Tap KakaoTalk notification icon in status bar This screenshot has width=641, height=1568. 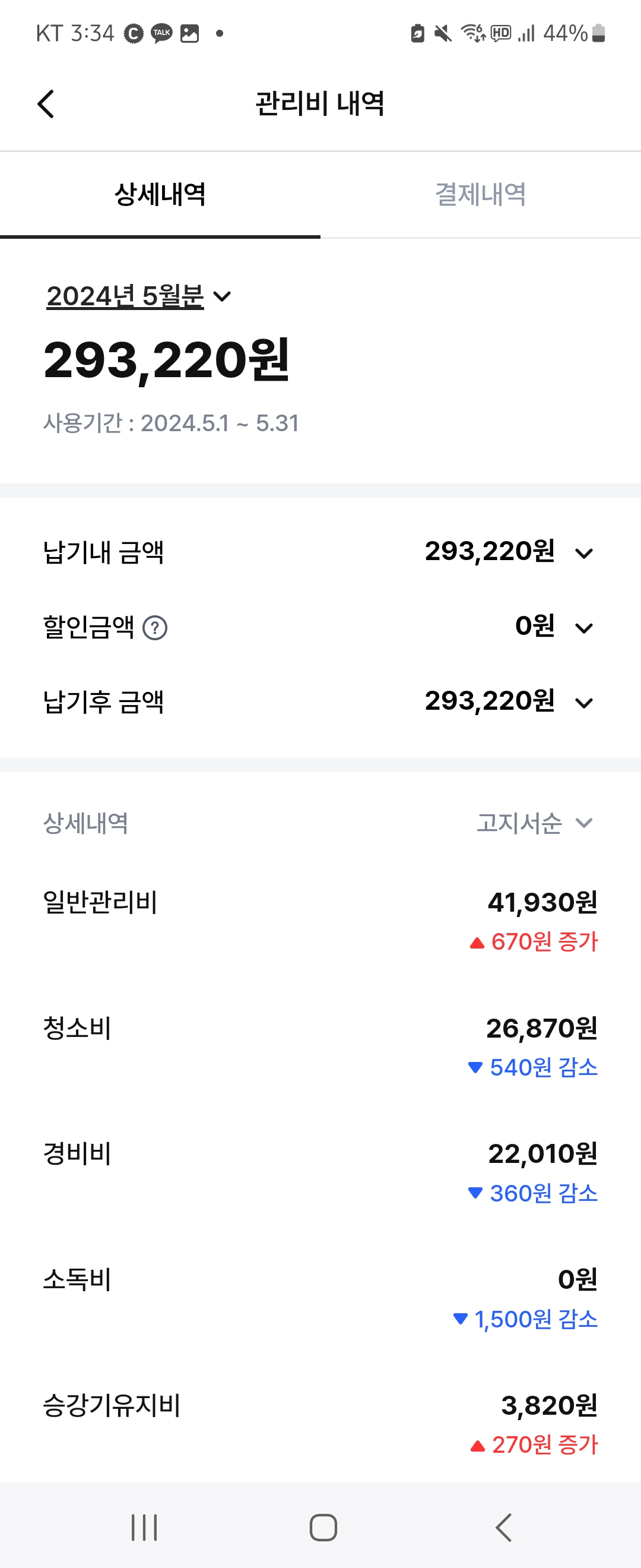(162, 33)
